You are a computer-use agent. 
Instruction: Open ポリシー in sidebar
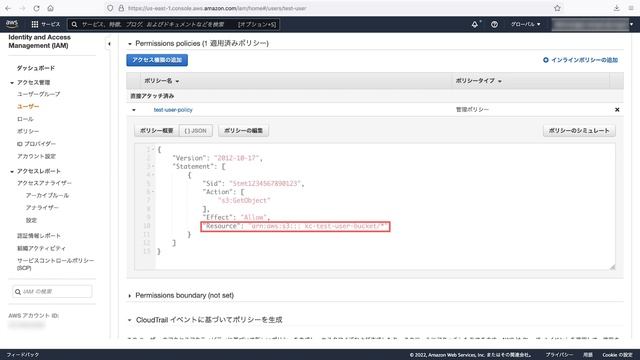coord(28,131)
